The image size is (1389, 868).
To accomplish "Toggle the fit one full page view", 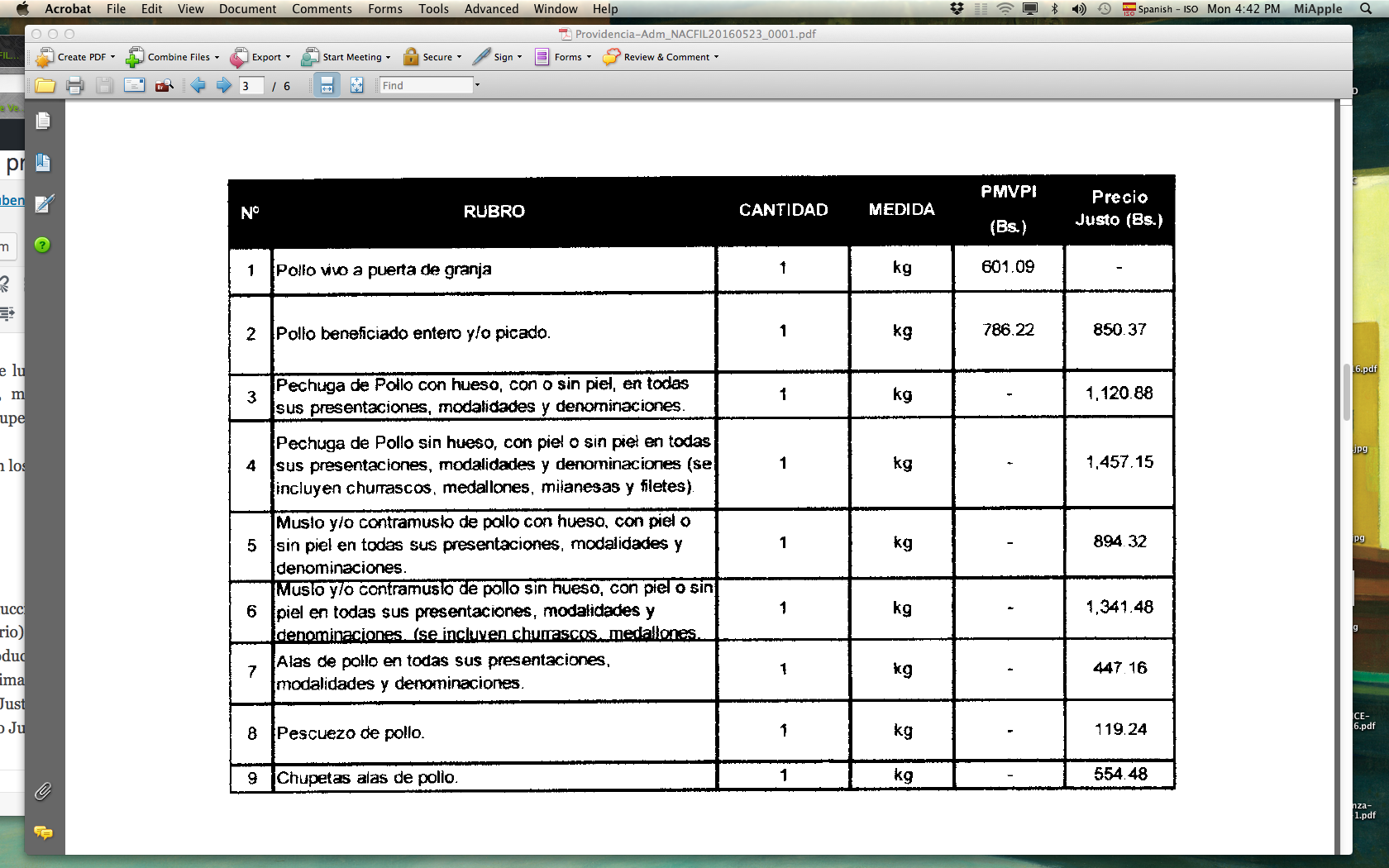I will (356, 85).
